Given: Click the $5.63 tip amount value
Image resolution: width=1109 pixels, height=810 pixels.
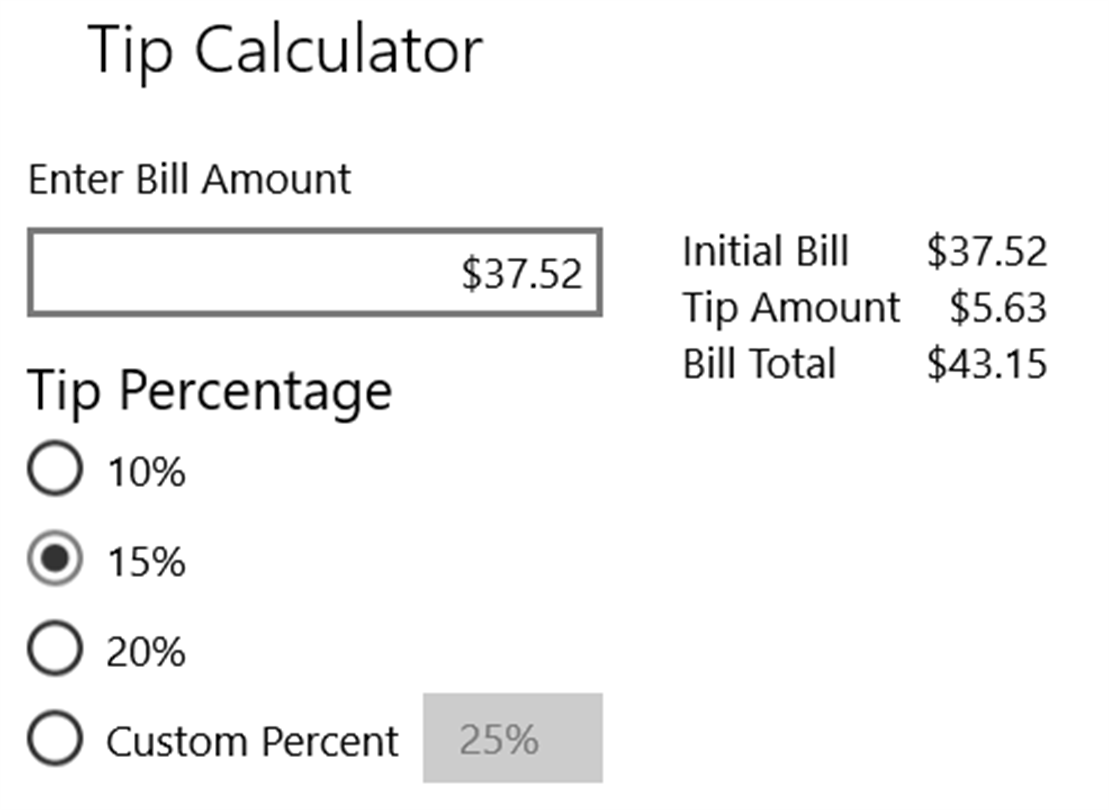Looking at the screenshot, I should [998, 308].
